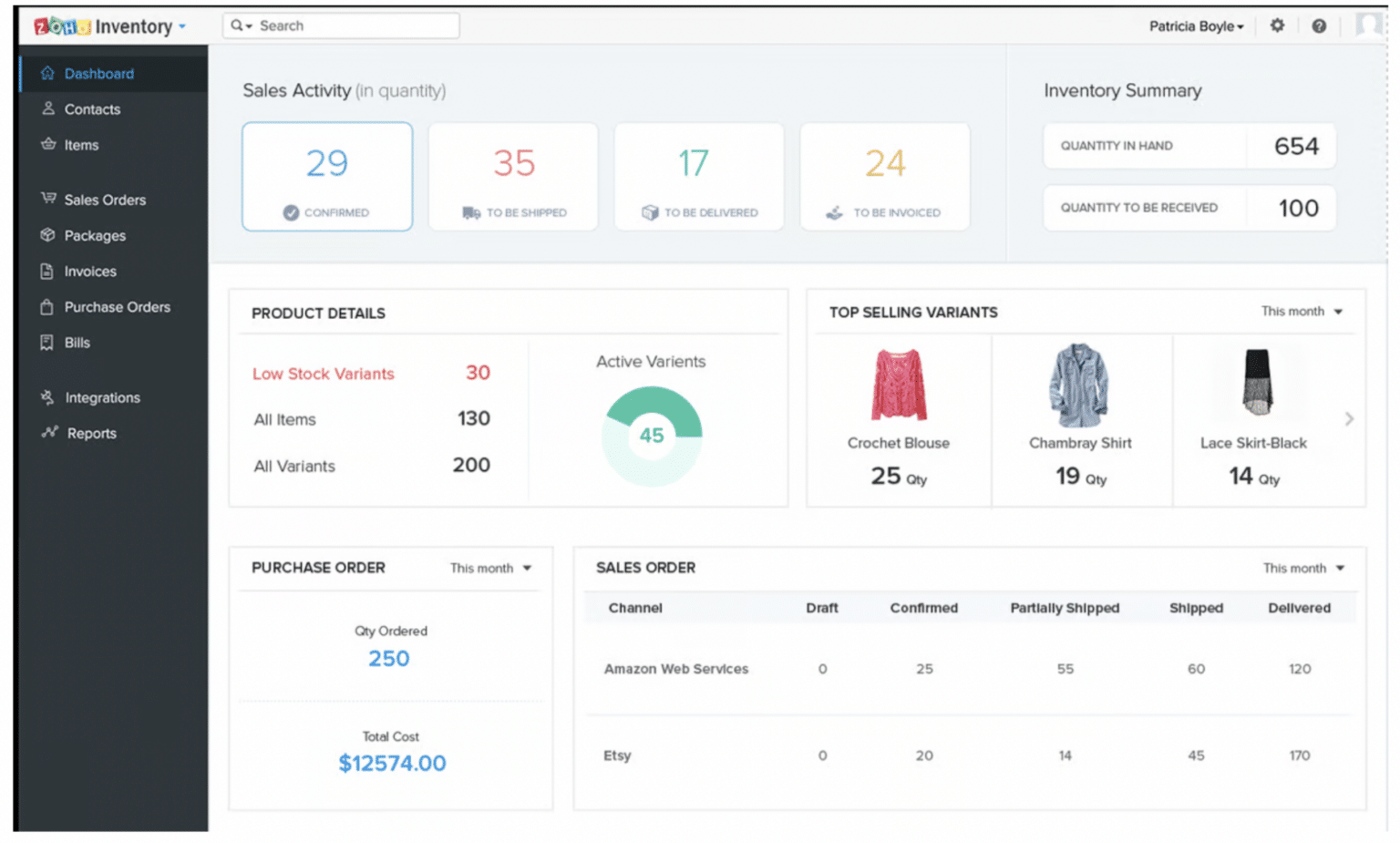Click the Items sidebar icon

[x=47, y=144]
